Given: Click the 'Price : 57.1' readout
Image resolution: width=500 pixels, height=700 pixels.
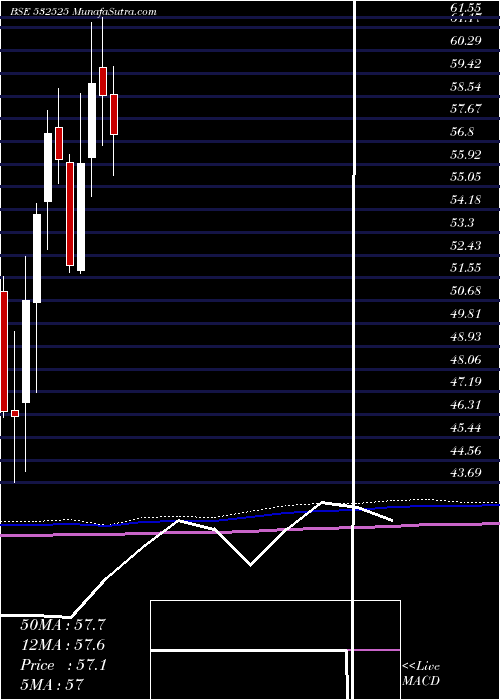Looking at the screenshot, I should (63, 665).
